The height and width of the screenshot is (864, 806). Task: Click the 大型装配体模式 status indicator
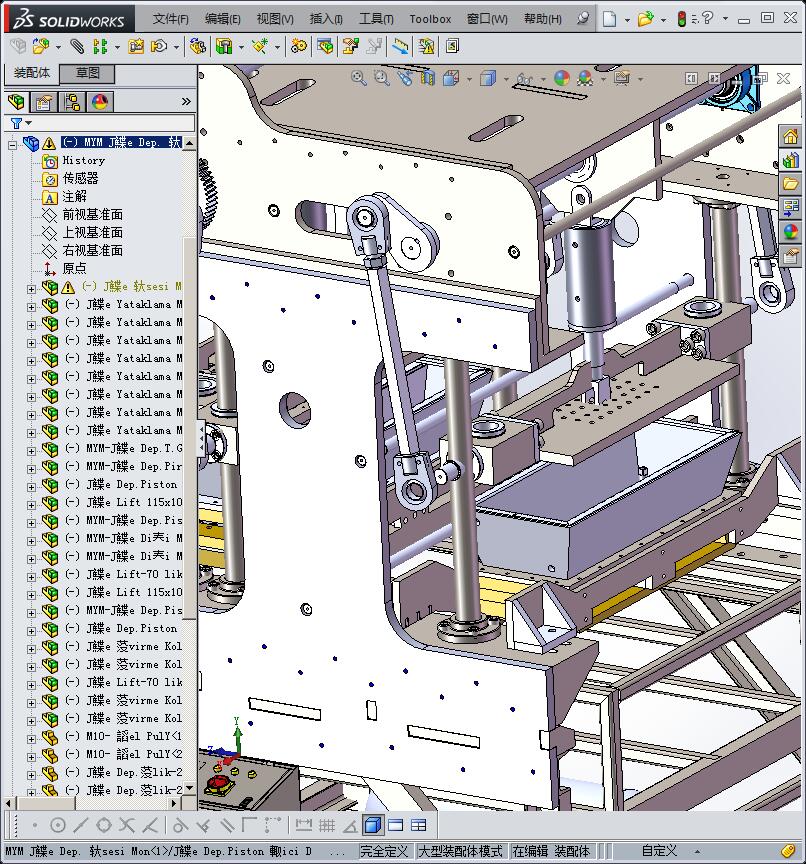click(461, 851)
